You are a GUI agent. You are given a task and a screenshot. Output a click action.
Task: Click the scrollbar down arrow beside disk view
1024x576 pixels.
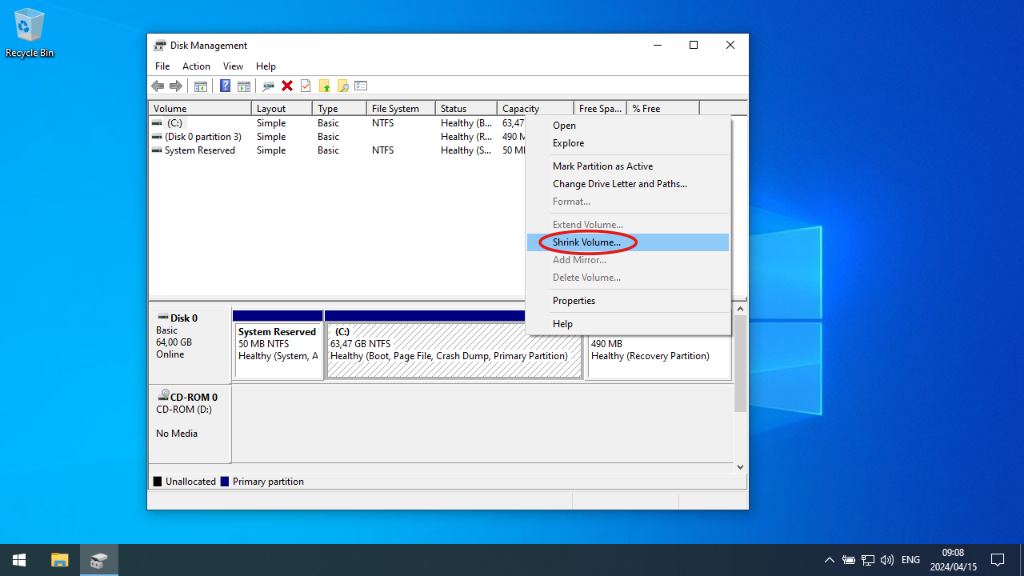point(740,466)
